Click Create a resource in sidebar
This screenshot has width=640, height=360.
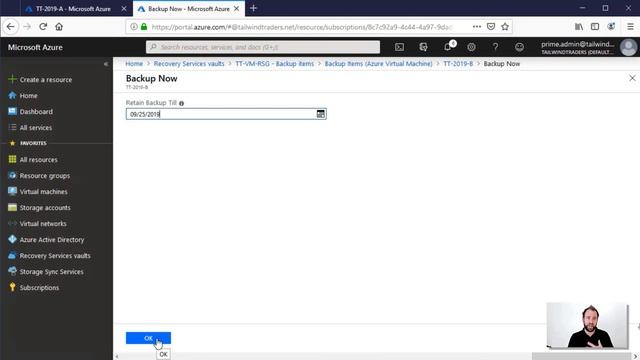40,80
